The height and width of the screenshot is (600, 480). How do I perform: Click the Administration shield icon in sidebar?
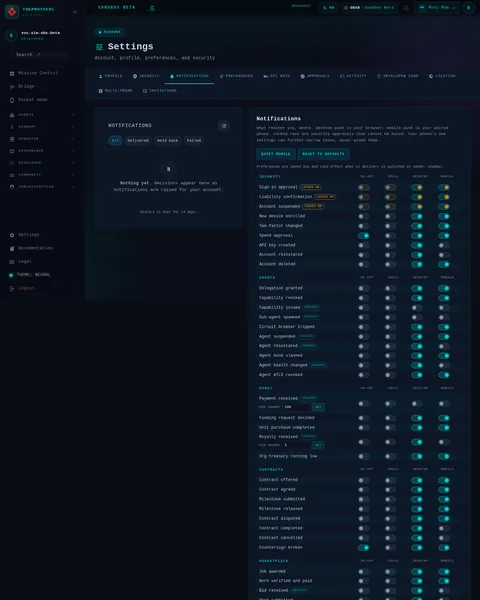coord(12,187)
